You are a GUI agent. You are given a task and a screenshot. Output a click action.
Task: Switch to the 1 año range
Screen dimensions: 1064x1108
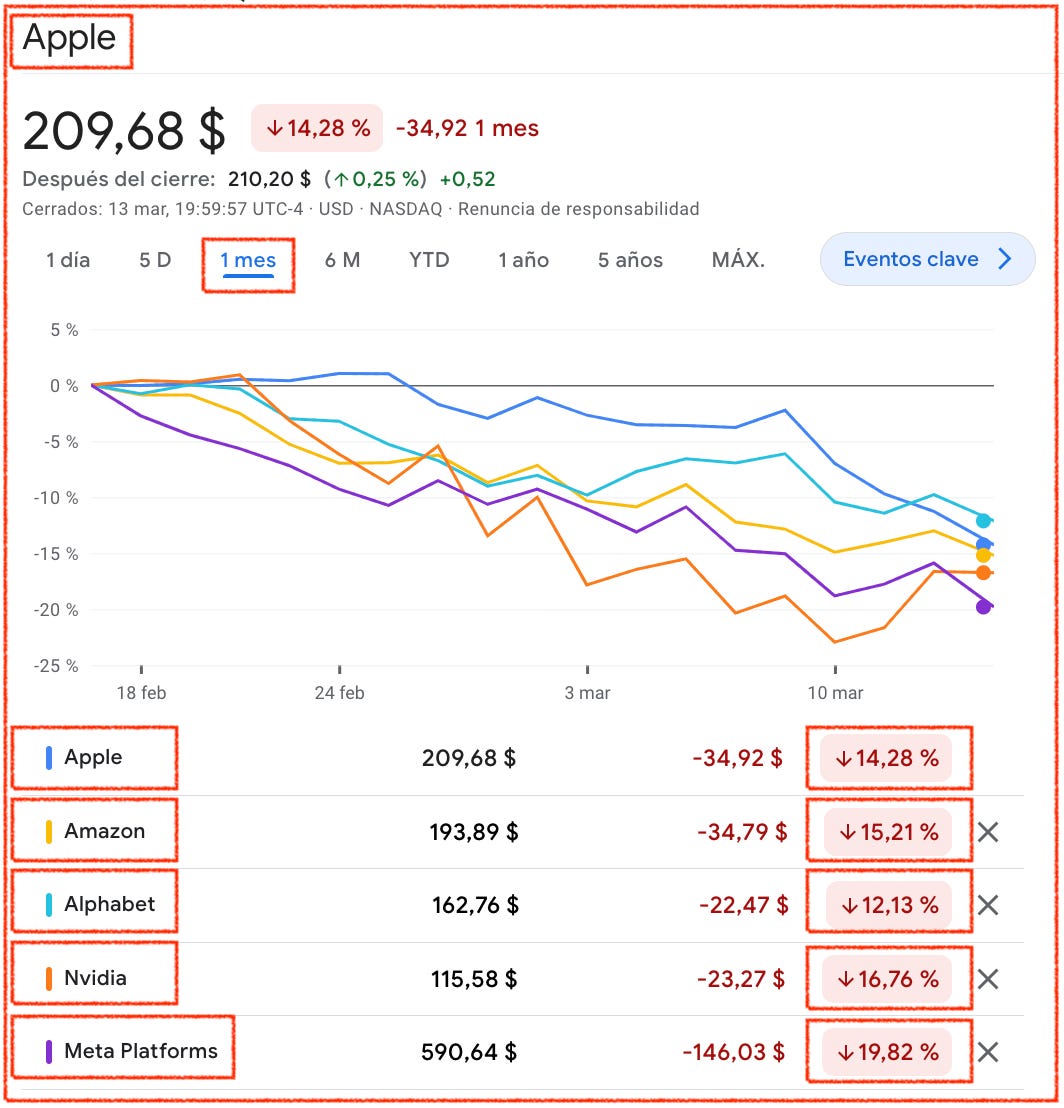pyautogui.click(x=524, y=260)
